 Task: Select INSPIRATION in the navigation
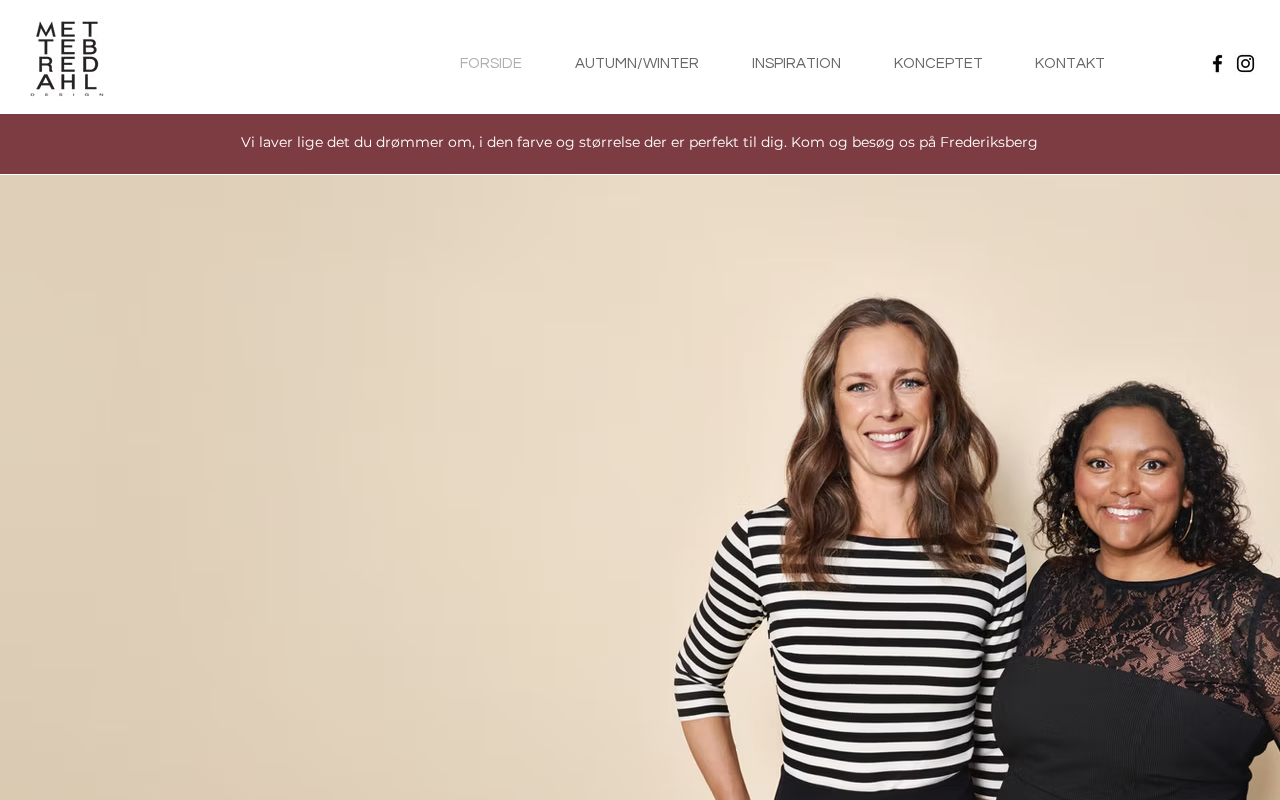pos(796,63)
